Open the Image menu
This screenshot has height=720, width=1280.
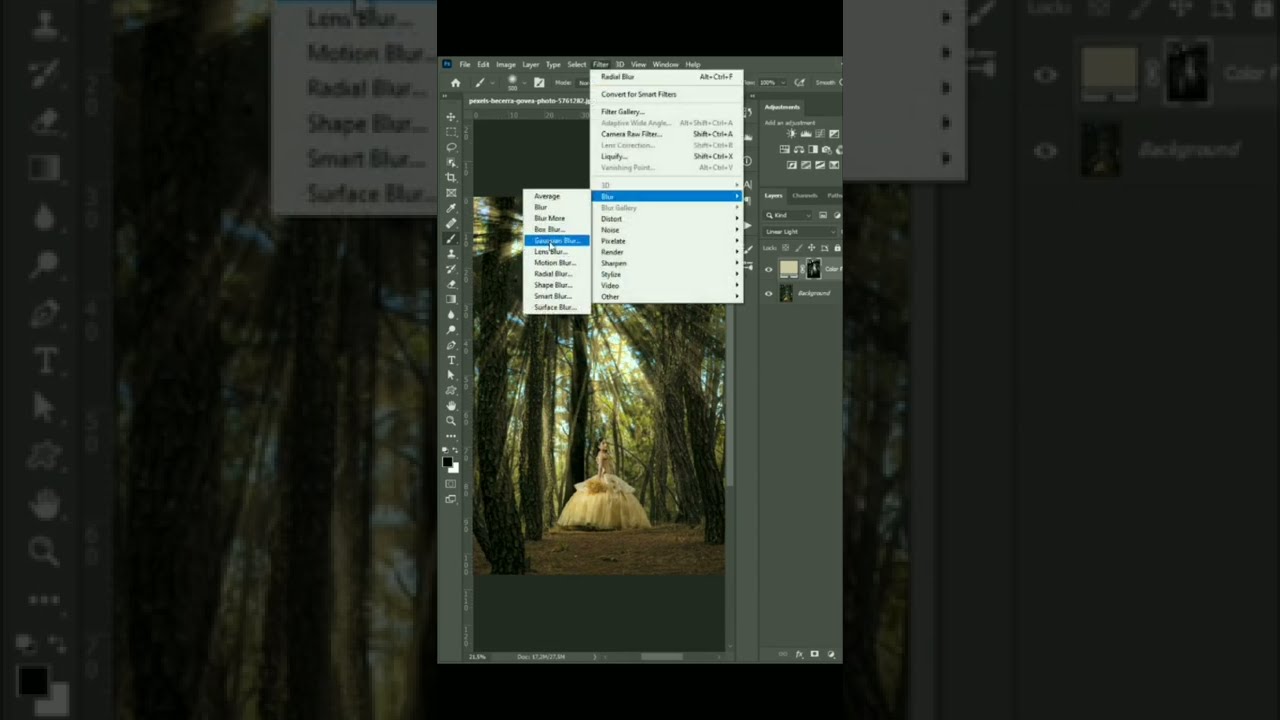[x=506, y=64]
